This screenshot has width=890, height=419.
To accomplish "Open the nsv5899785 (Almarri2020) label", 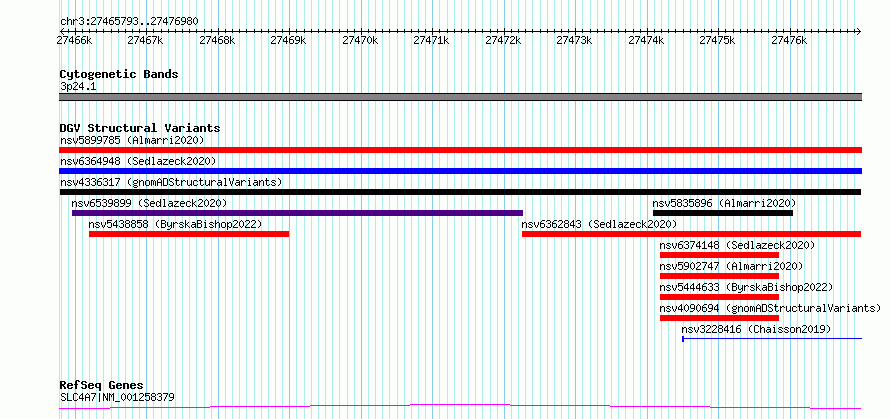I will click(132, 140).
